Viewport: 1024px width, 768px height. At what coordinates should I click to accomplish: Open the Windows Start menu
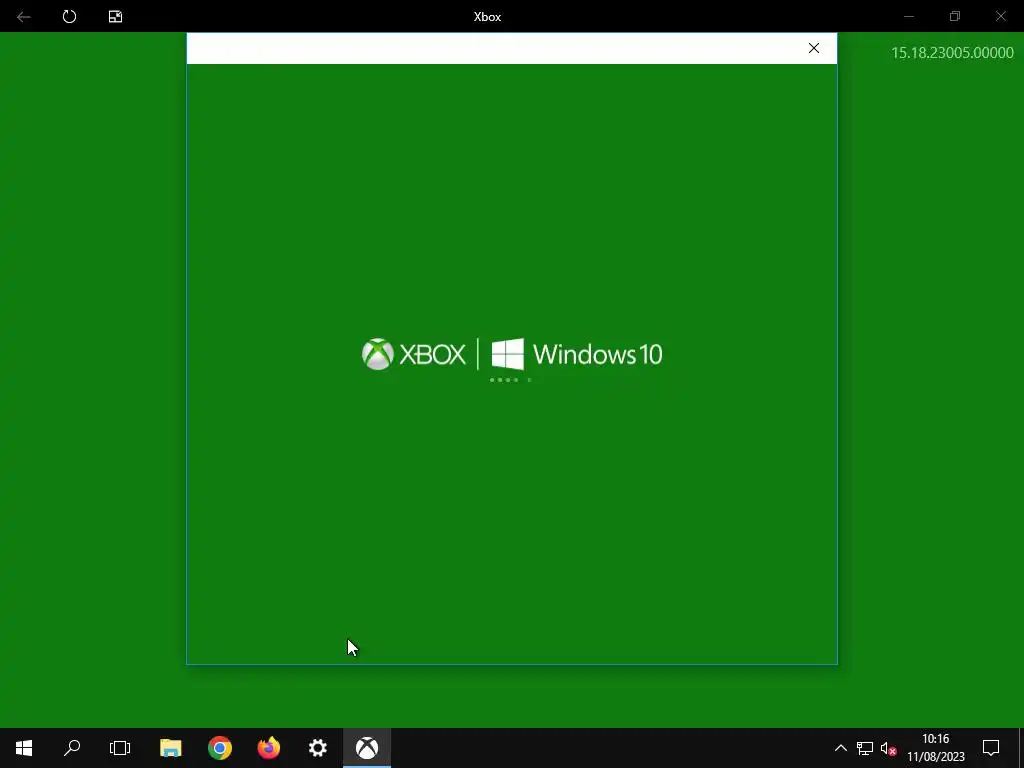(24, 748)
